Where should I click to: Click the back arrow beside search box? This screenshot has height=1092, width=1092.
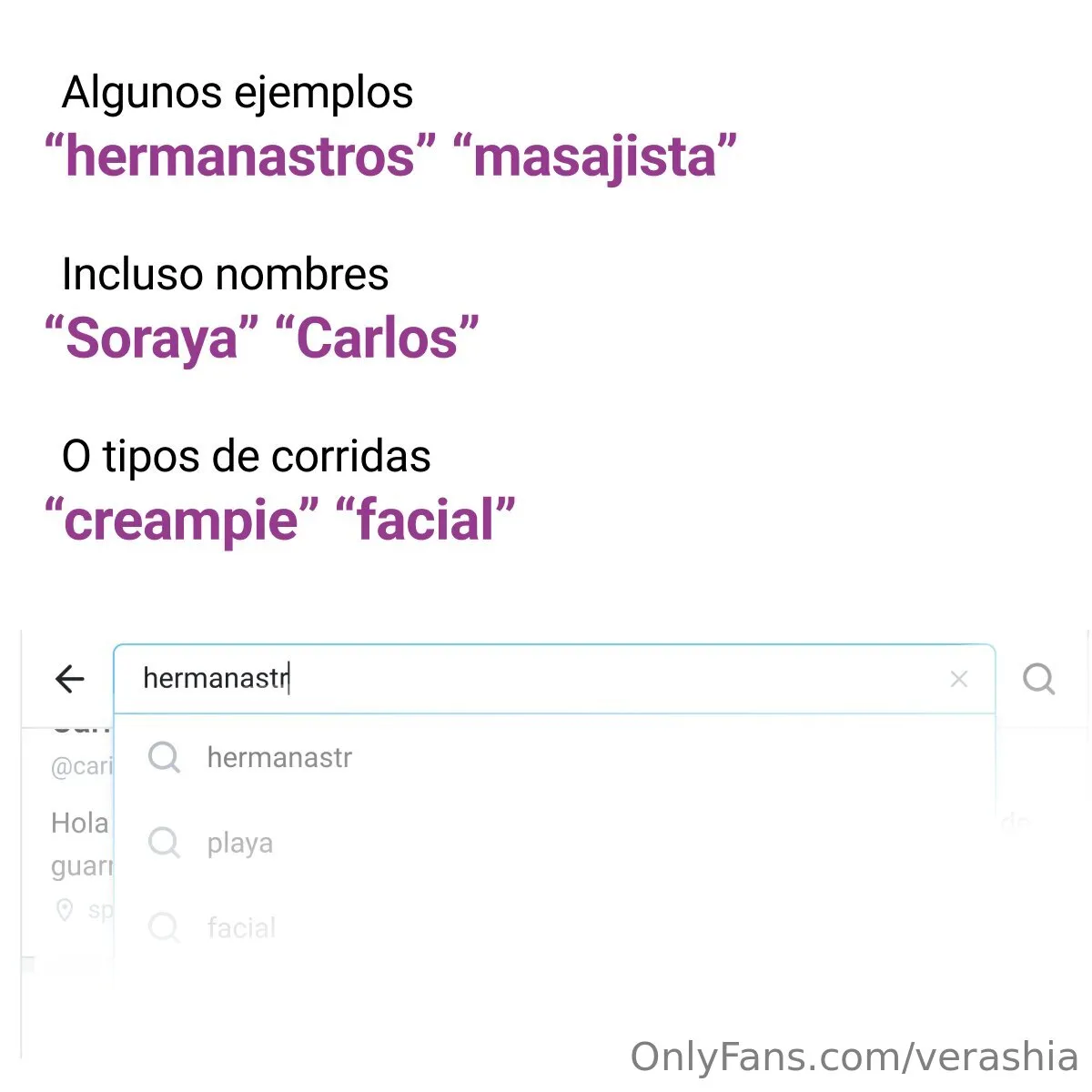click(x=70, y=678)
